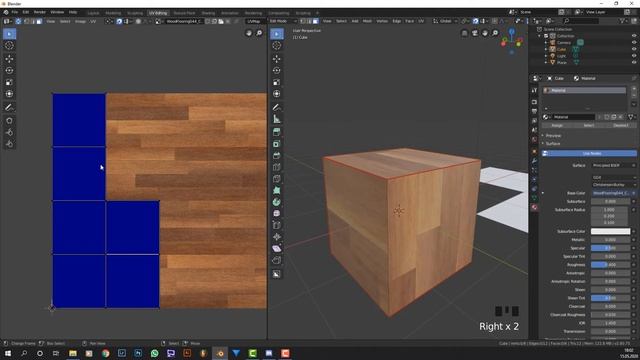
Task: Activate the Rotate tool in 3D viewport
Action: pyautogui.click(x=277, y=70)
